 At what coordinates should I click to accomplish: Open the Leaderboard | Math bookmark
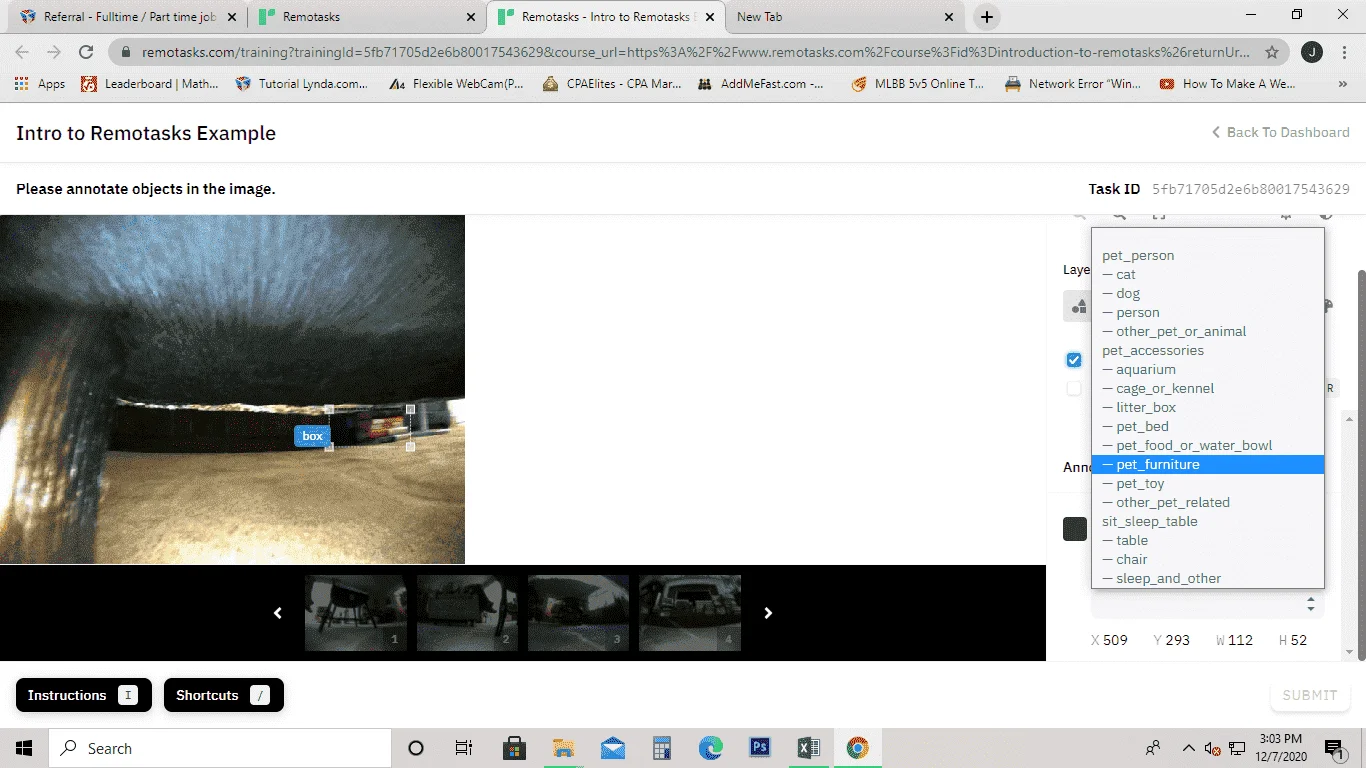click(x=149, y=84)
